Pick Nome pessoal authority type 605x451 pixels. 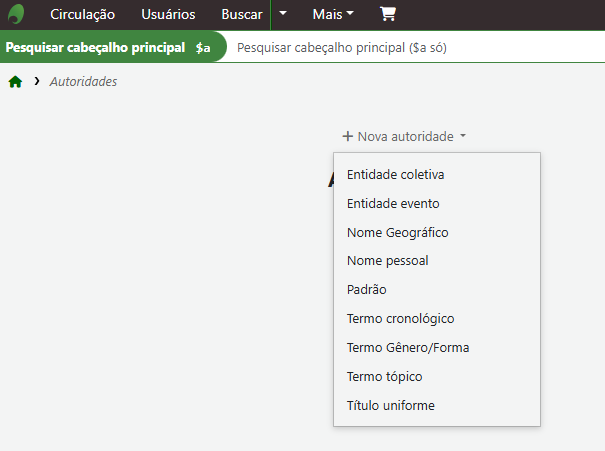(x=387, y=261)
